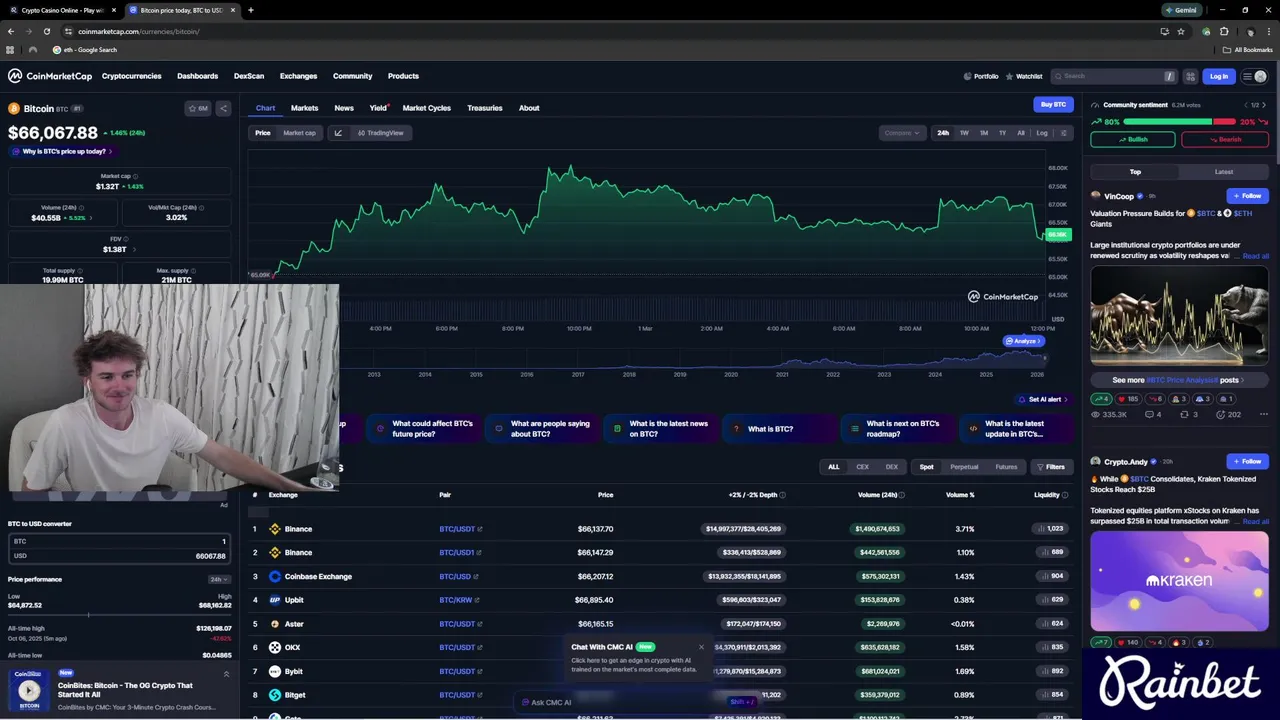Bookmark this page with the star icon

1181,31
